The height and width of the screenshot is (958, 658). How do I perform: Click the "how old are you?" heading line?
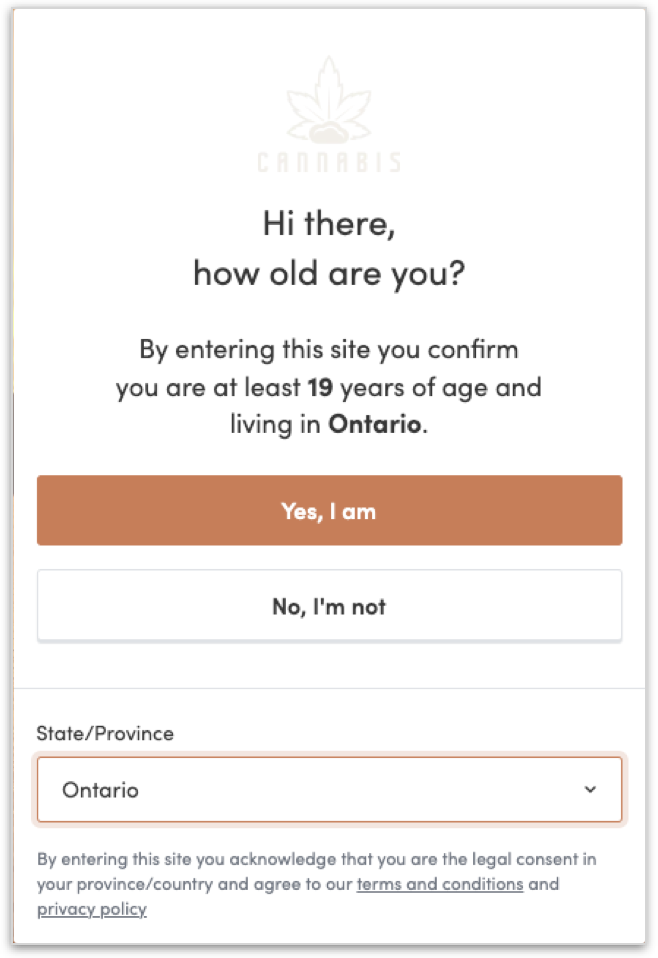(x=329, y=273)
